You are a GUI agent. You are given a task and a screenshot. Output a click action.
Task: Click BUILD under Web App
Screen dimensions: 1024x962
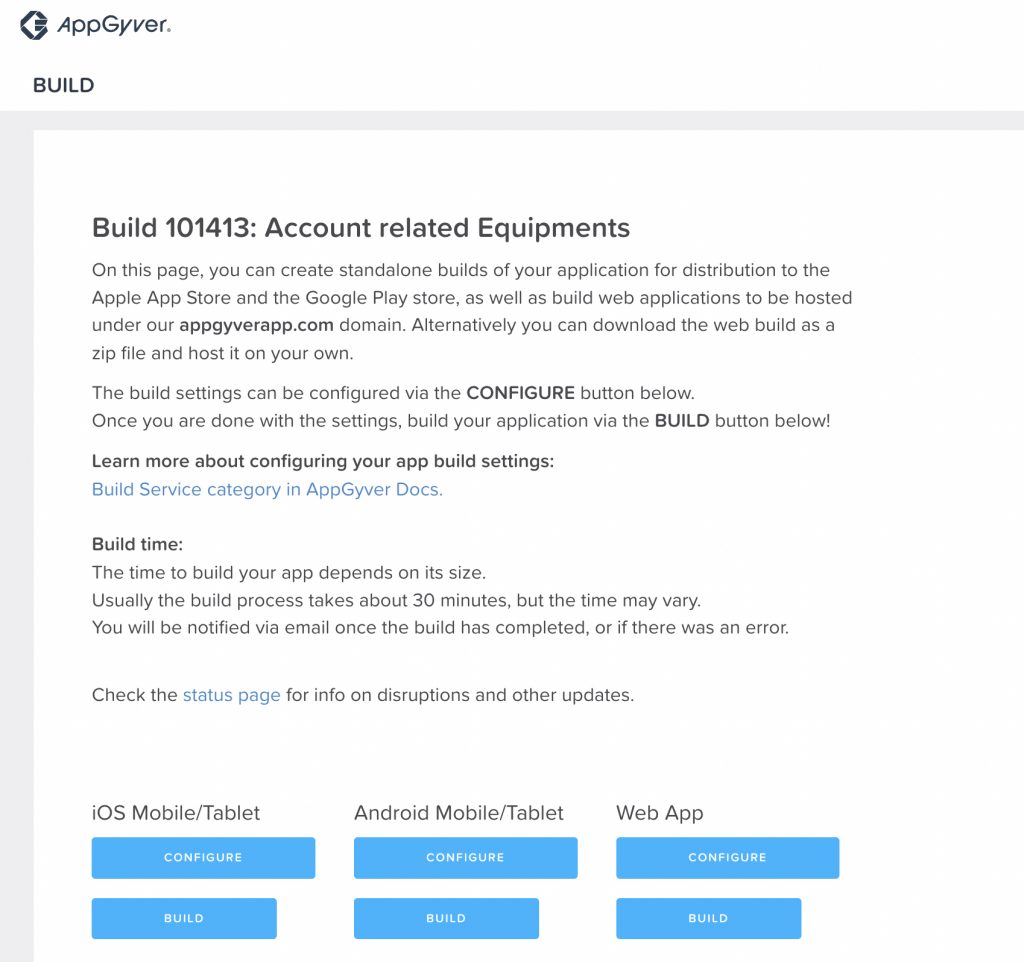709,918
